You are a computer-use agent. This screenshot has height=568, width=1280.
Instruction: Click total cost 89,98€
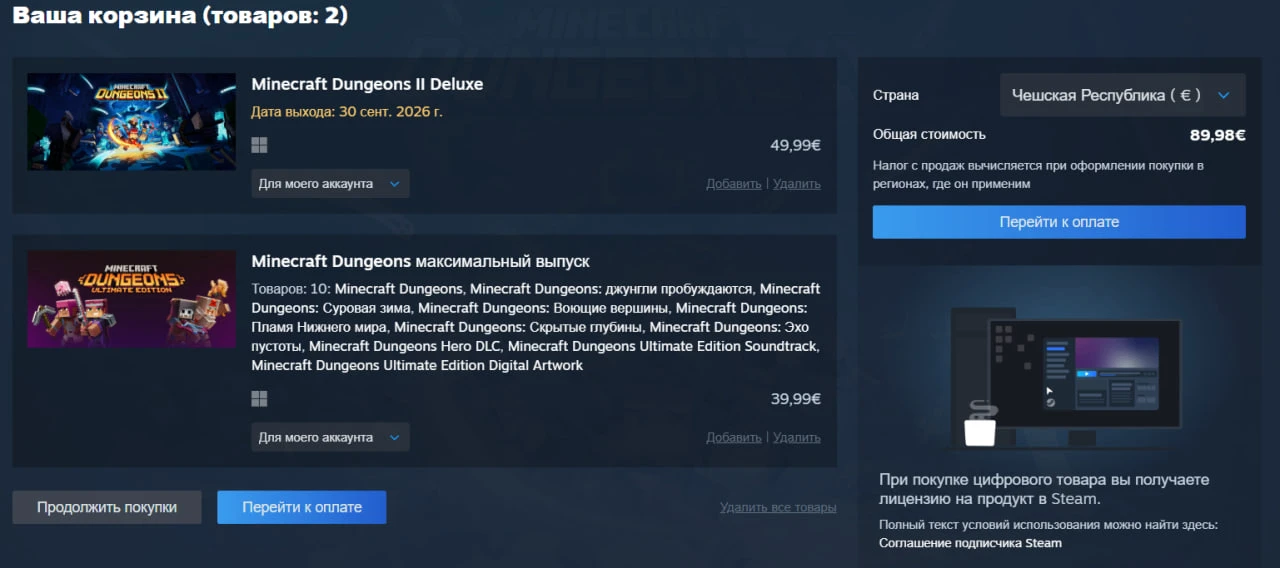[1217, 135]
